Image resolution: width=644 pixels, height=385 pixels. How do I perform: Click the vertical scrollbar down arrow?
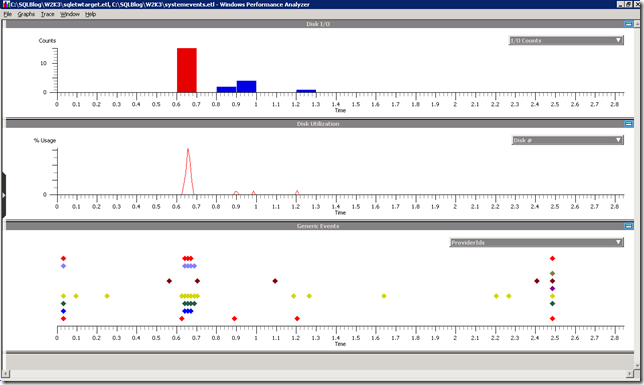point(638,365)
